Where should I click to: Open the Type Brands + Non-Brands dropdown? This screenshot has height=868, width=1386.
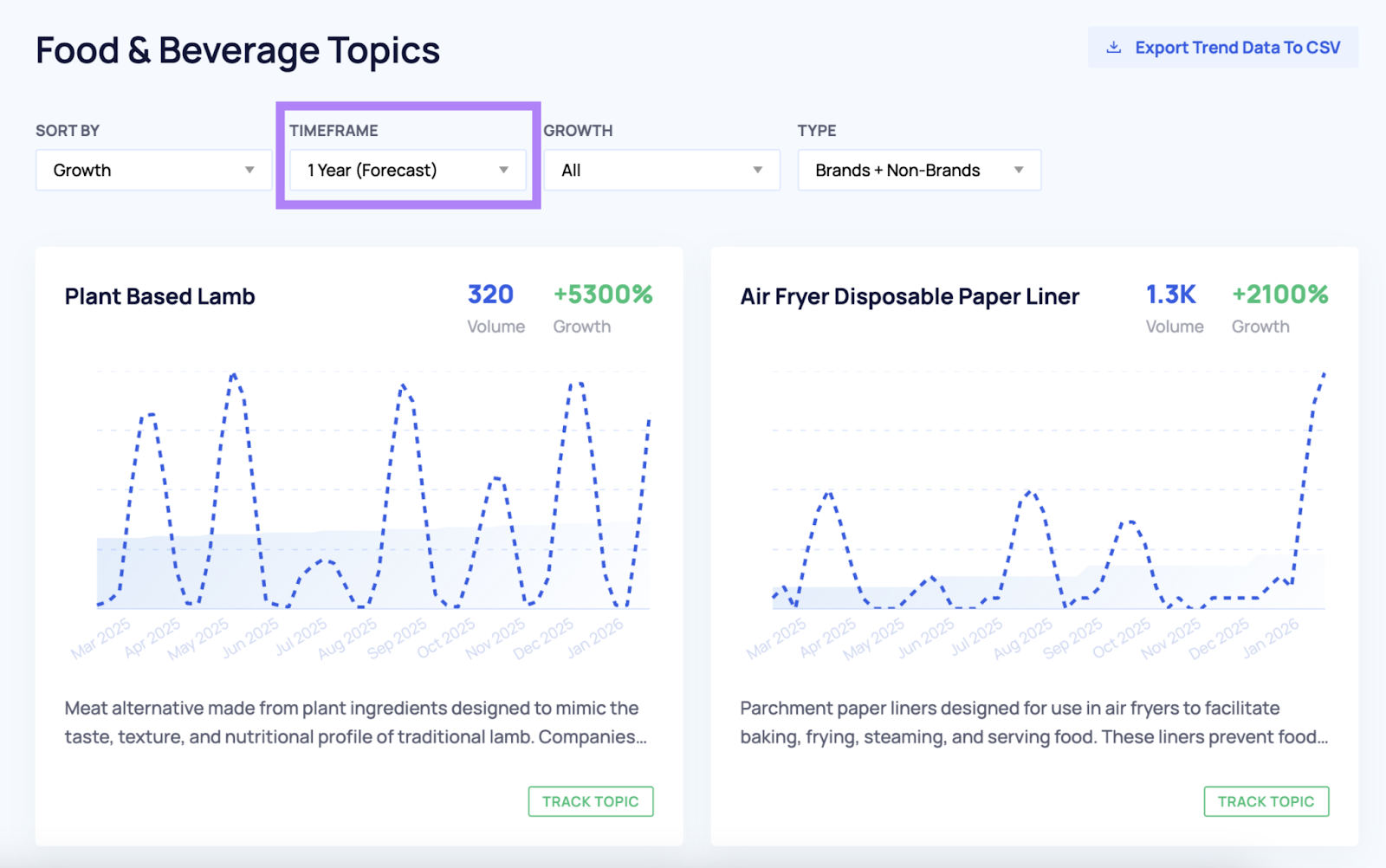click(919, 170)
